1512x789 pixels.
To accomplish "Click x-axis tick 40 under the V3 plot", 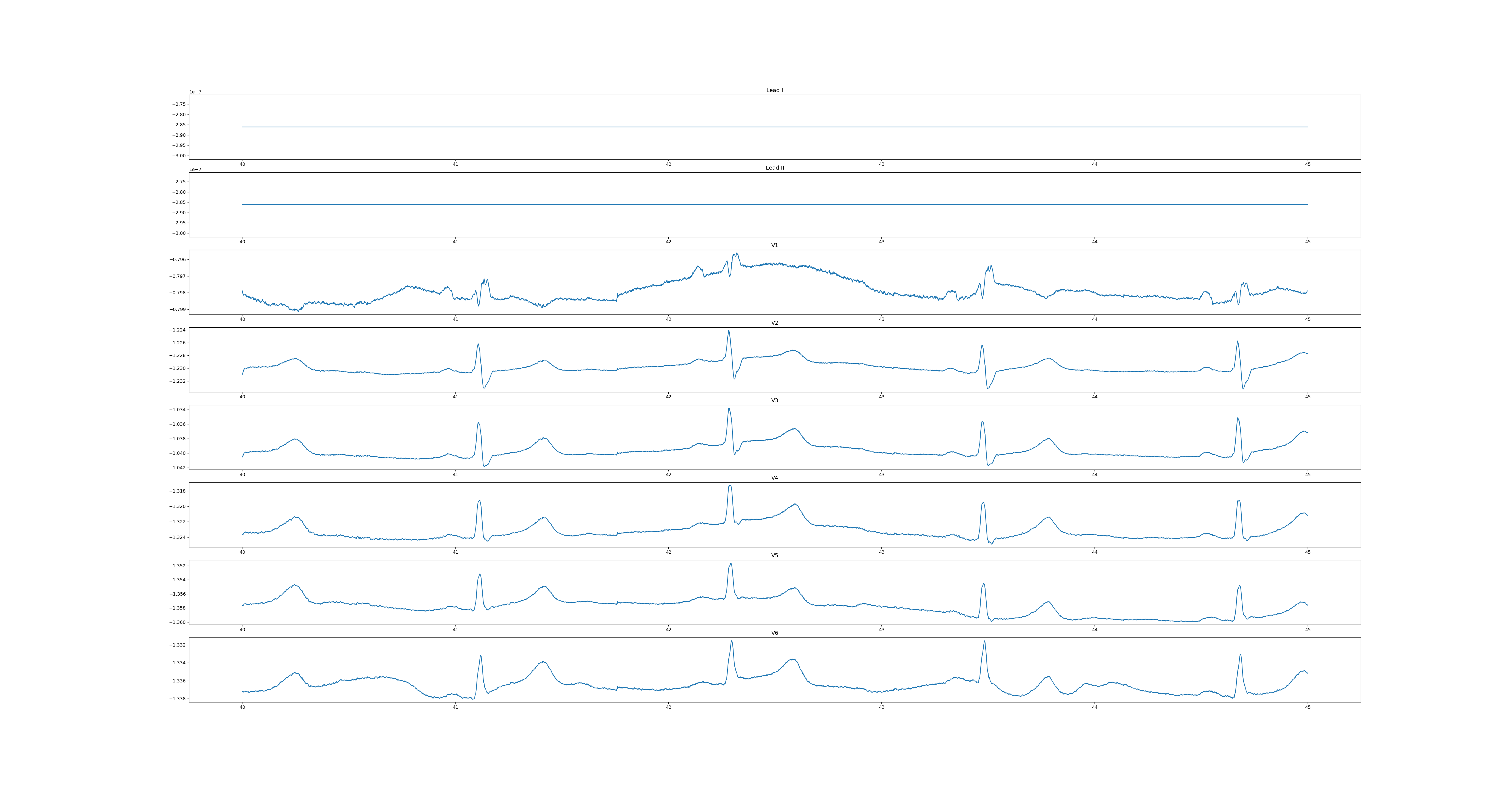I will pos(242,474).
